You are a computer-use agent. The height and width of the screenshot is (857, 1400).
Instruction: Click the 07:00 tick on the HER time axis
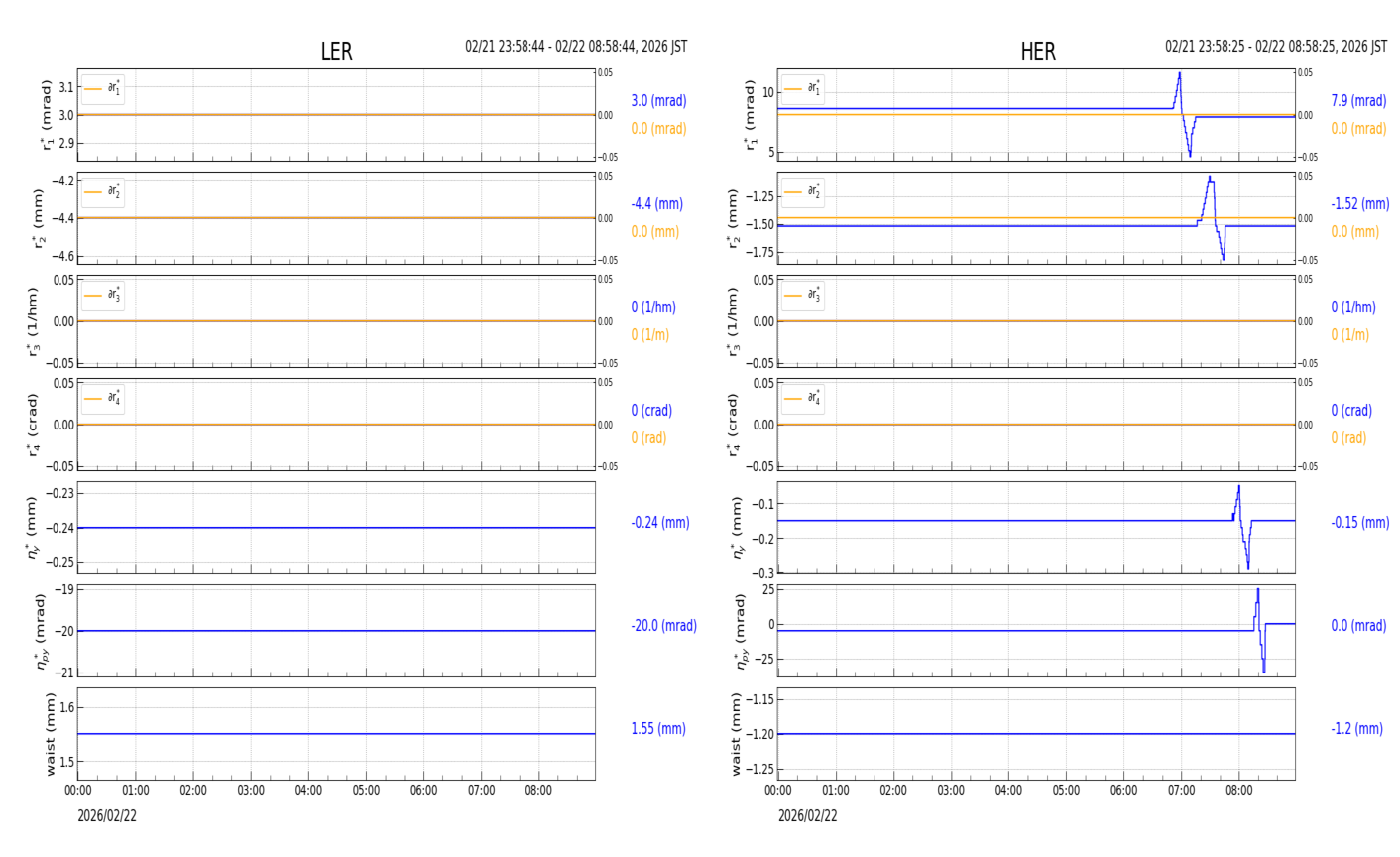(x=1181, y=791)
